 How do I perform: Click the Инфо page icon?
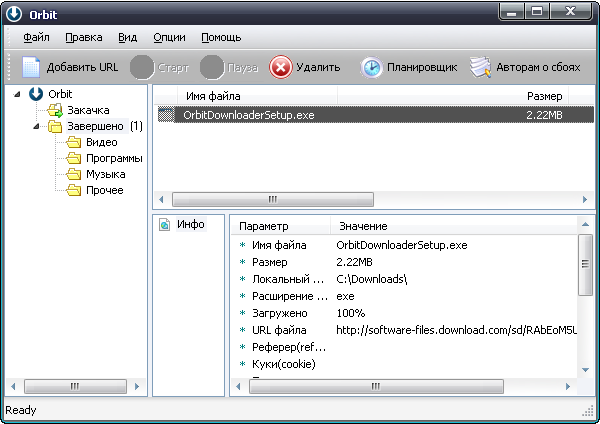point(165,225)
